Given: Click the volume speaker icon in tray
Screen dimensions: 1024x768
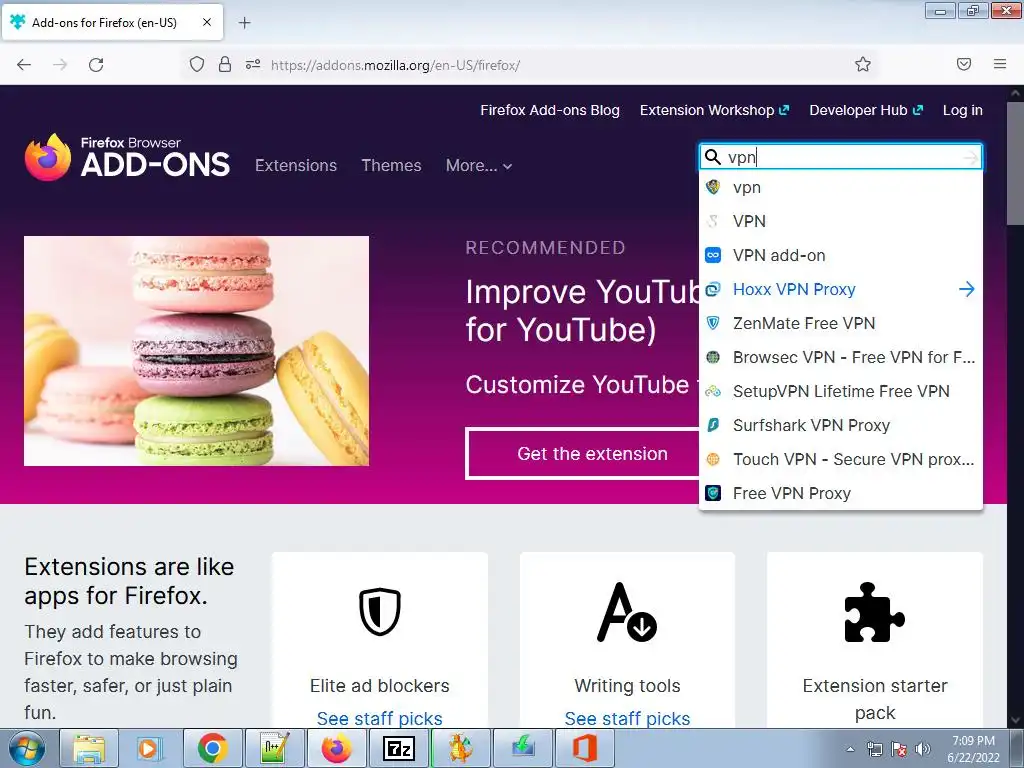Looking at the screenshot, I should click(x=923, y=749).
